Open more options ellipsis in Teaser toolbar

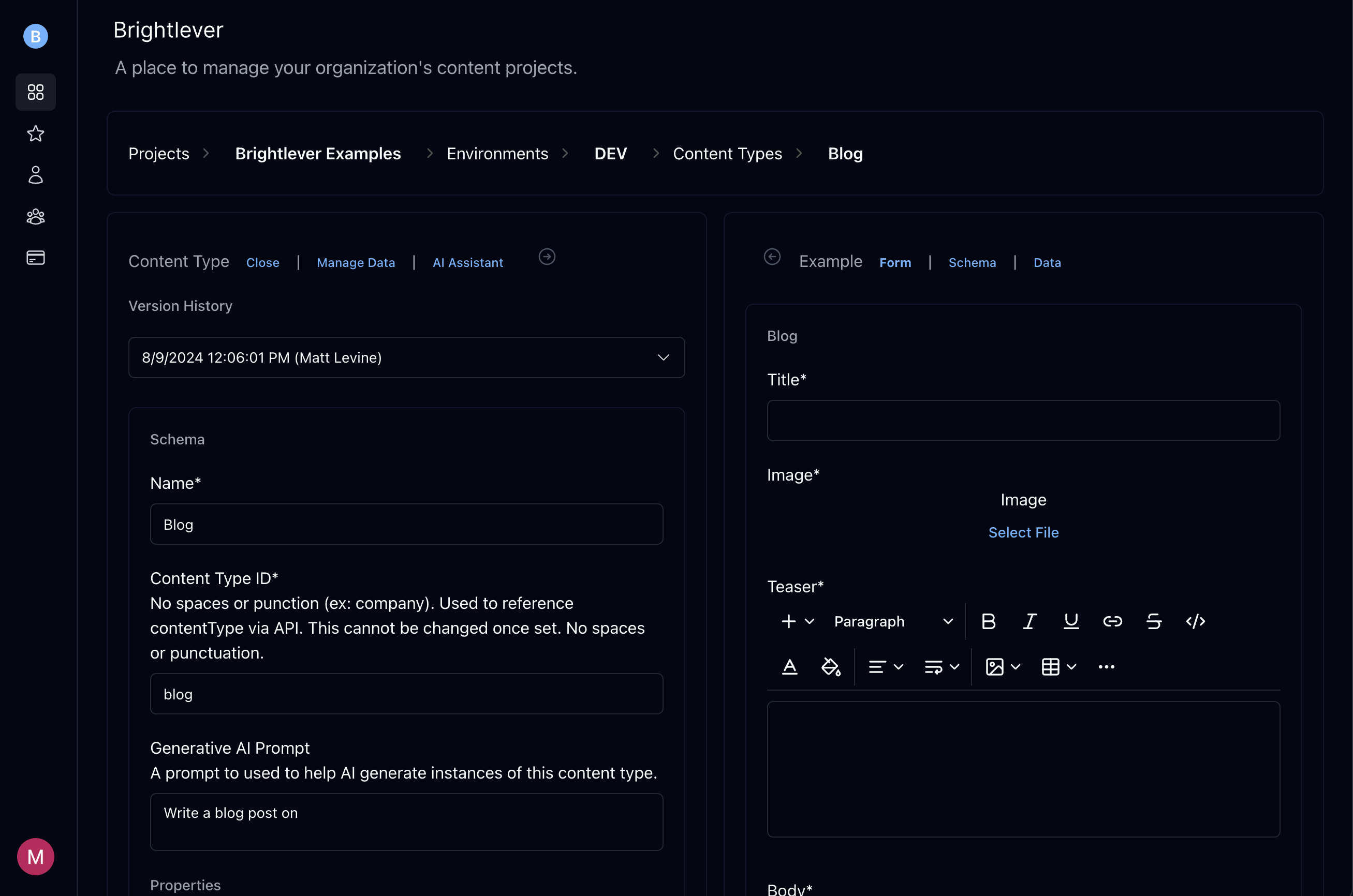pyautogui.click(x=1106, y=667)
